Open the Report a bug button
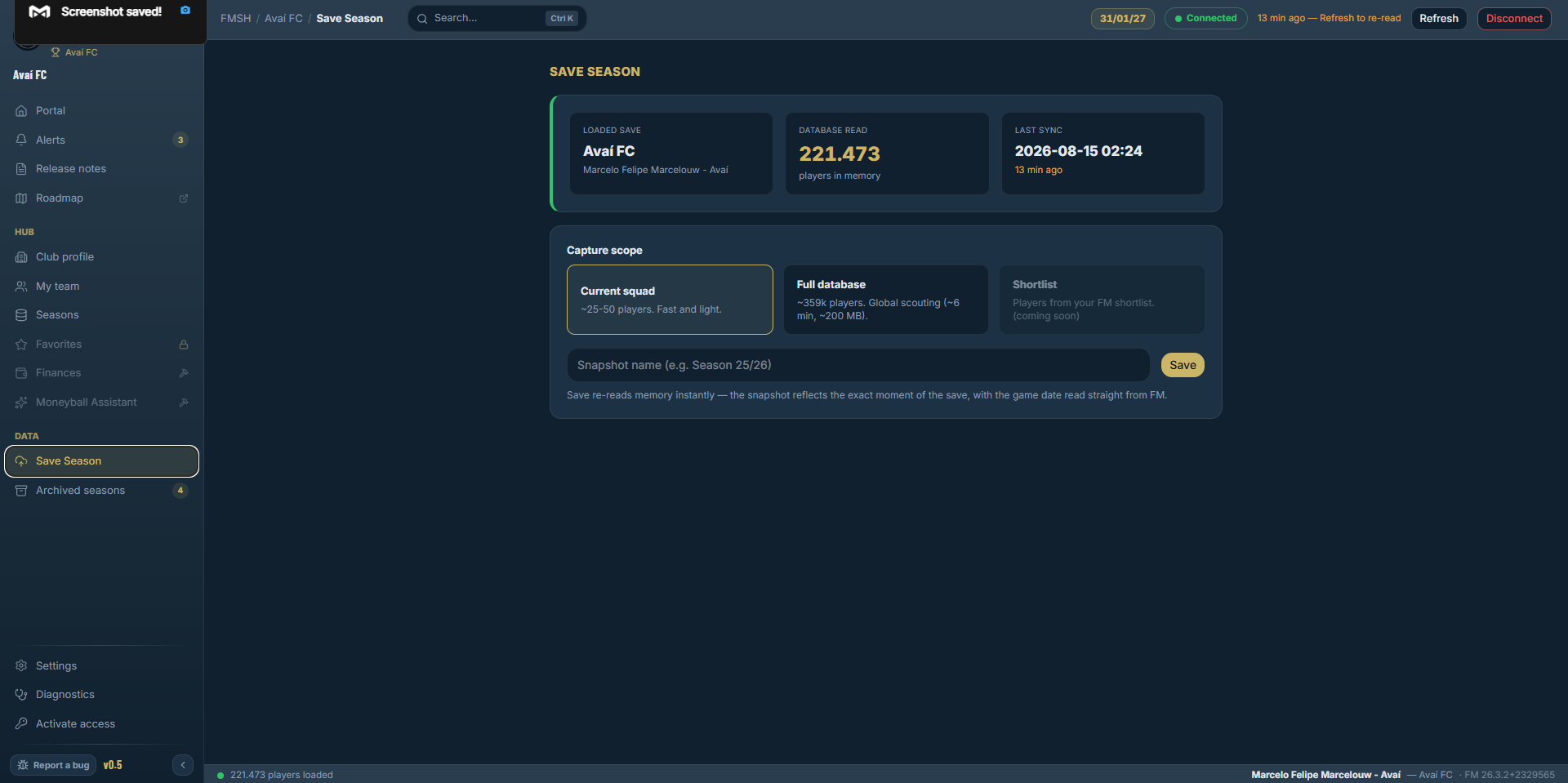This screenshot has height=783, width=1568. (53, 765)
